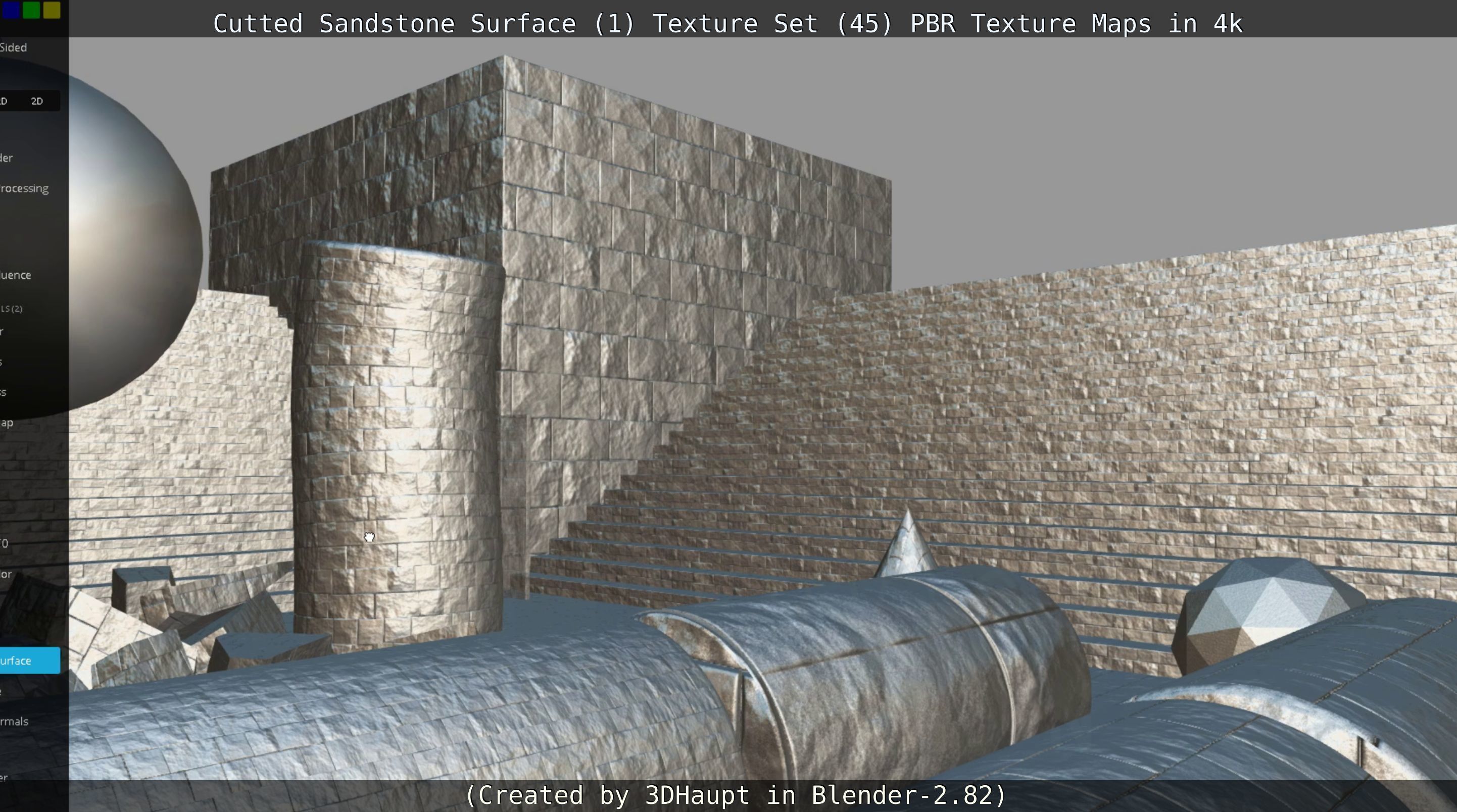Click the 'Cutted Sandstone Surface' title text
This screenshot has height=812, width=1457.
pos(394,24)
